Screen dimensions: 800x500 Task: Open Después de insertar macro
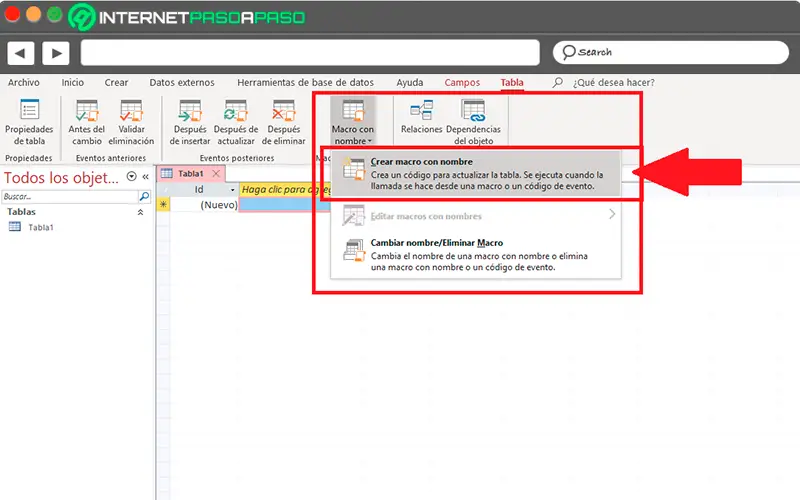click(190, 122)
